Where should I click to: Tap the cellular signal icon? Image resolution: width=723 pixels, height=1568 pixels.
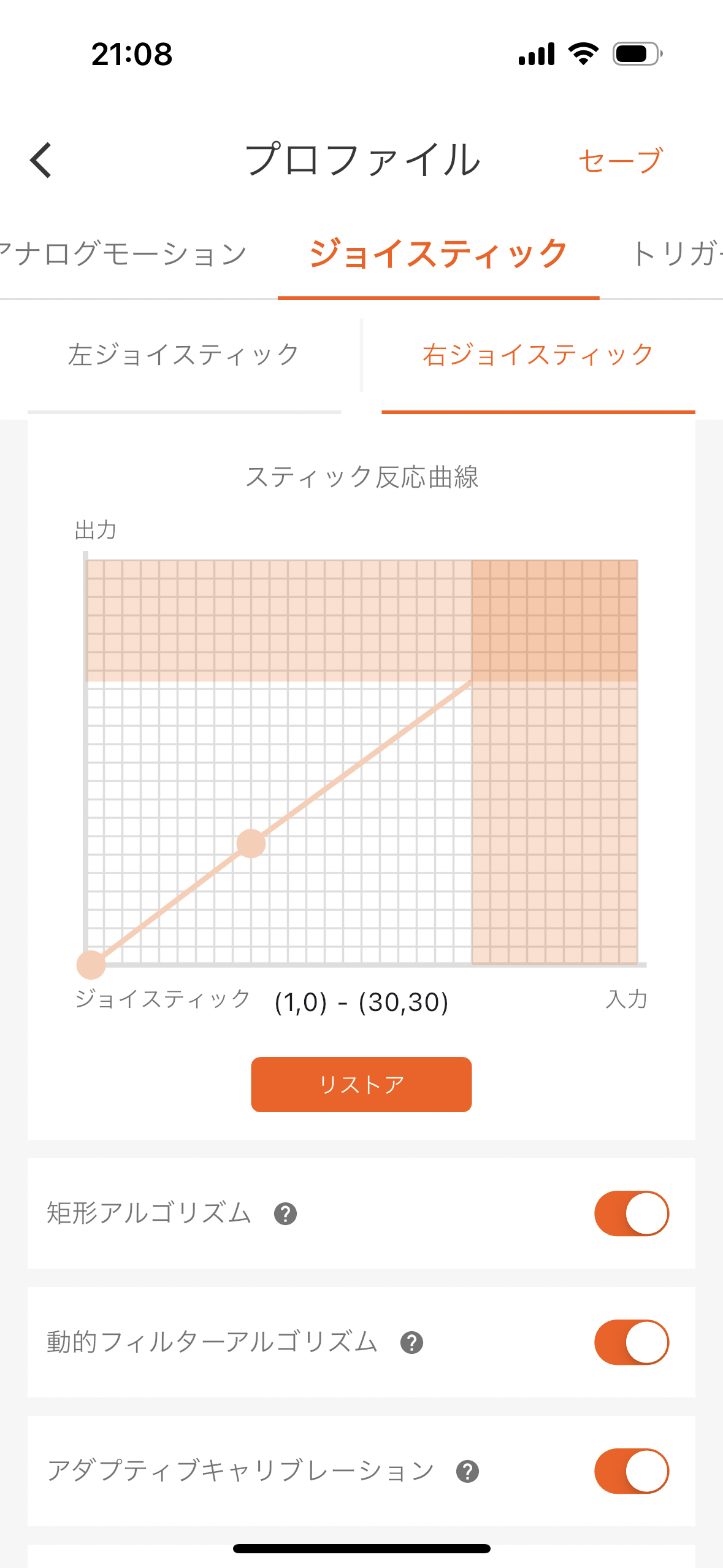537,54
